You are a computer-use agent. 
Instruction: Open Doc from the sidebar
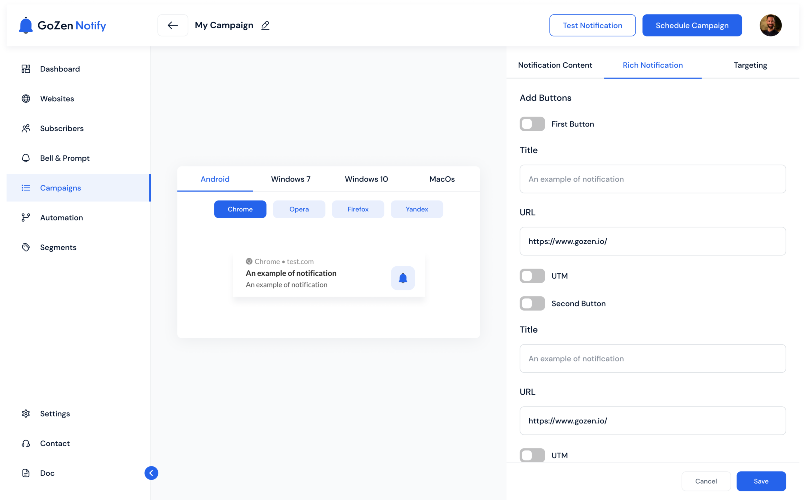coord(78,473)
